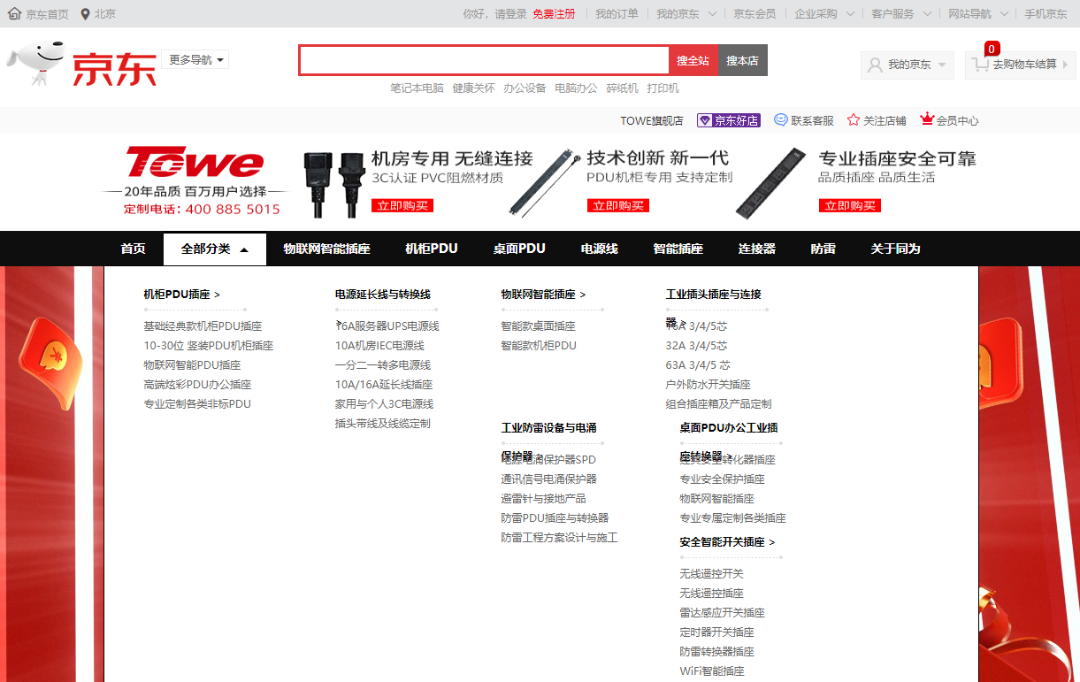Click the 关注店铺 star icon
The height and width of the screenshot is (682, 1080).
point(853,120)
